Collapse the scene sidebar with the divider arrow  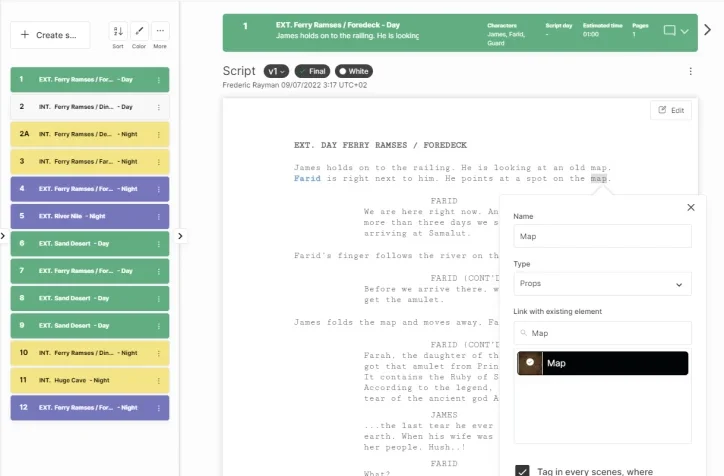tap(180, 236)
